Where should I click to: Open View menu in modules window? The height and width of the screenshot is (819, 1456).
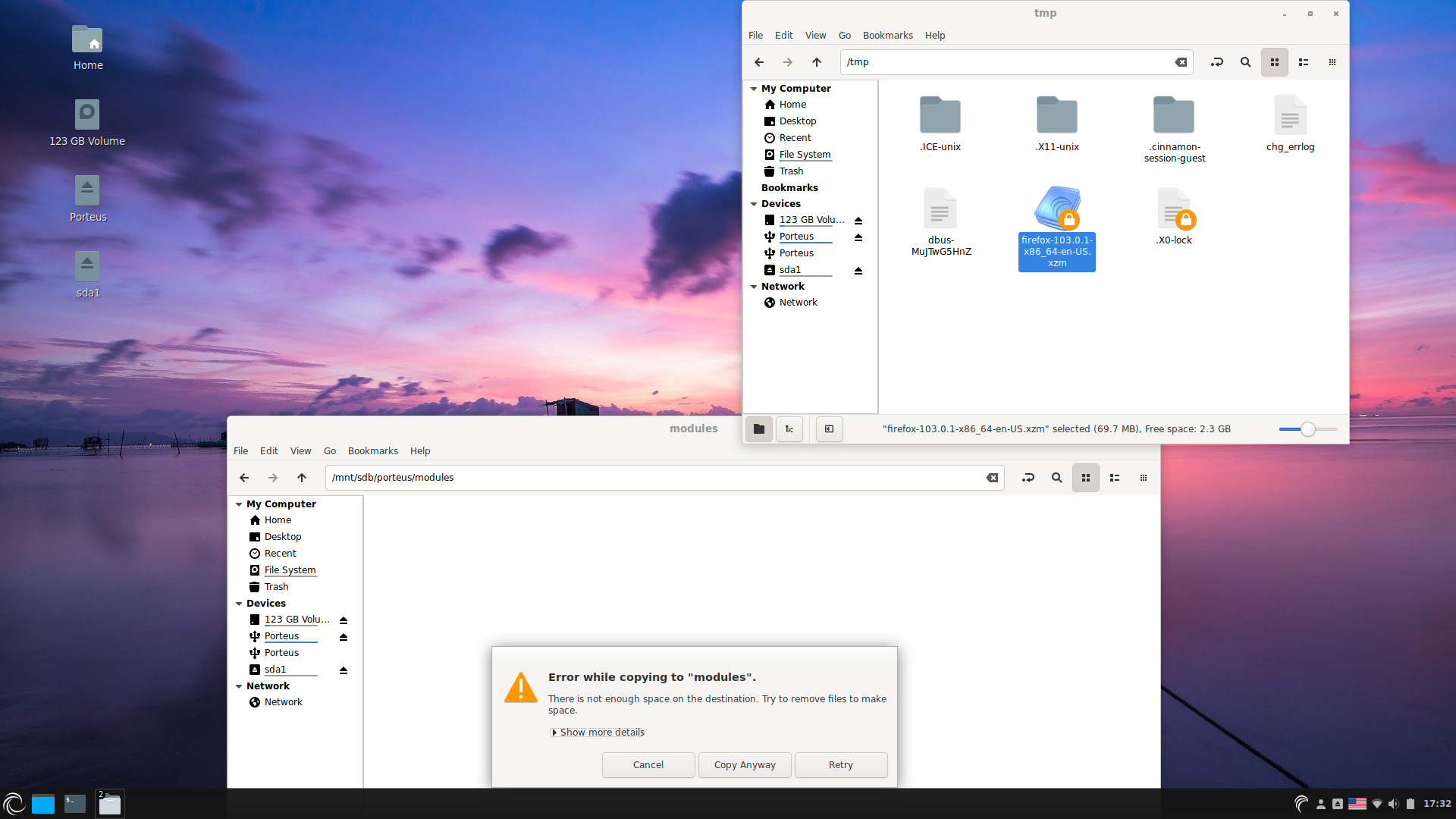click(300, 451)
